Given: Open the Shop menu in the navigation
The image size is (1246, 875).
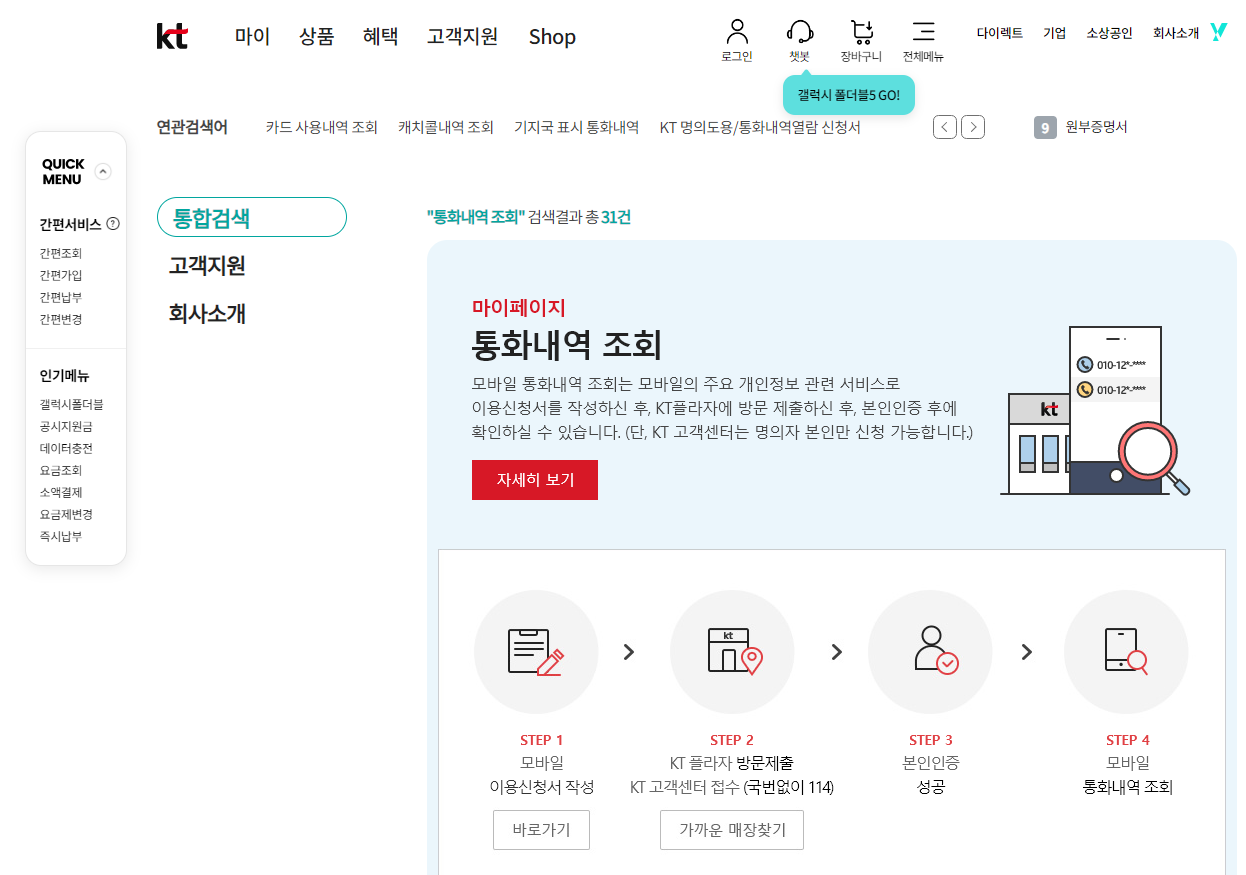Looking at the screenshot, I should tap(552, 36).
